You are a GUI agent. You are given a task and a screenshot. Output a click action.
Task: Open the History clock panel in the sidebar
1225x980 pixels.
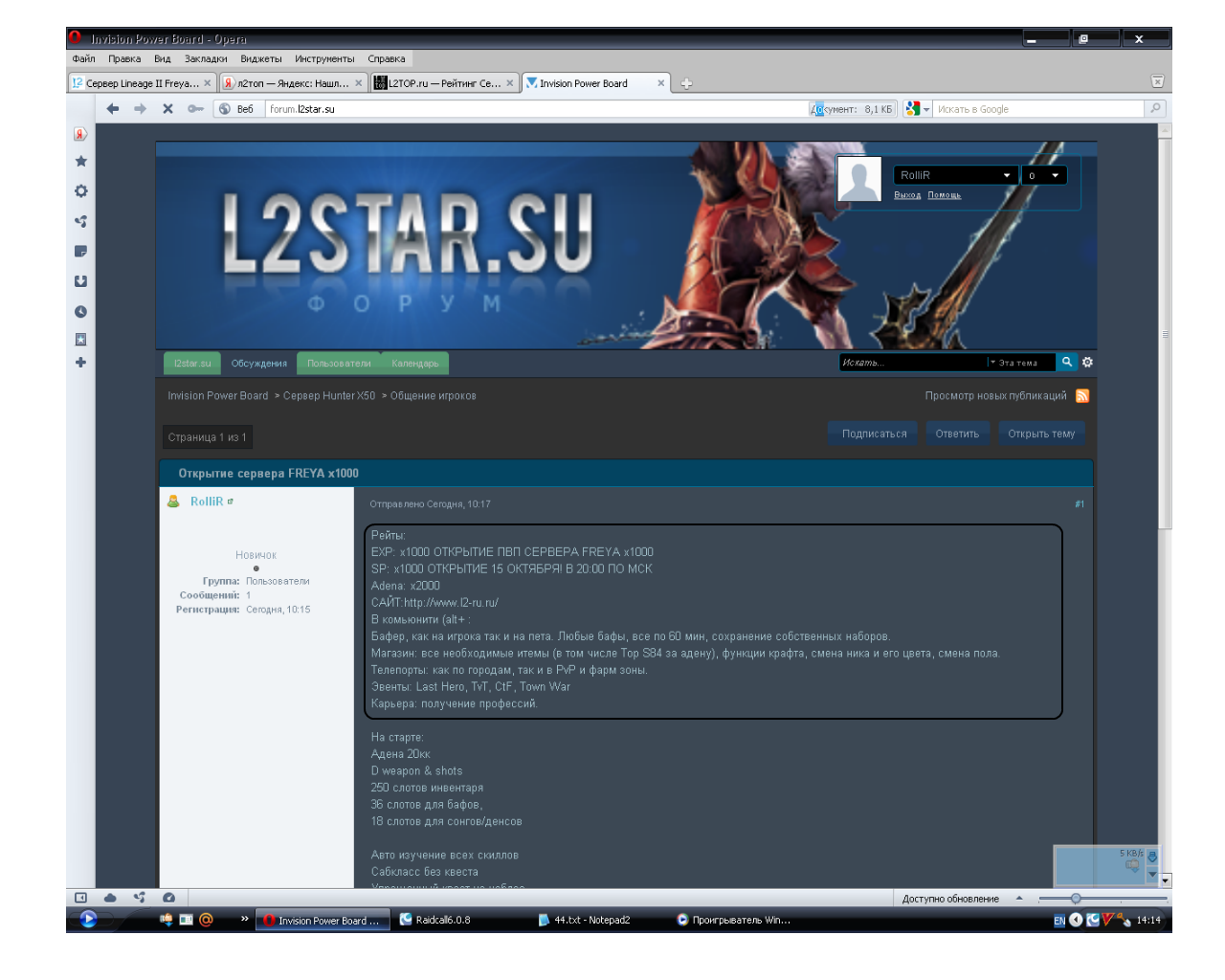click(80, 312)
